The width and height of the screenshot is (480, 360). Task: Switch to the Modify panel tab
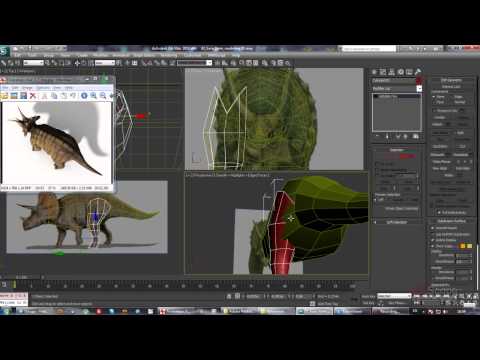pyautogui.click(x=383, y=72)
